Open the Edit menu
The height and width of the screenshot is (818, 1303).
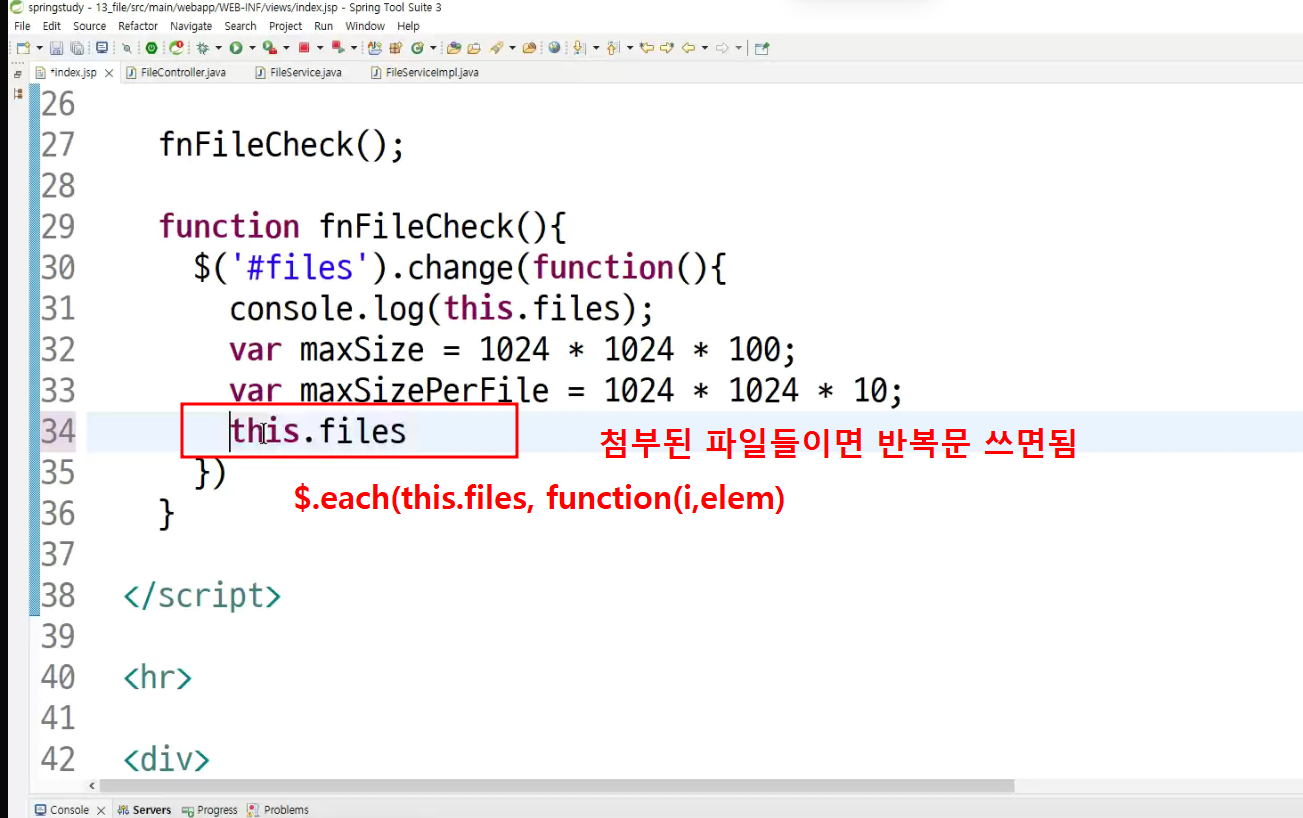tap(52, 26)
